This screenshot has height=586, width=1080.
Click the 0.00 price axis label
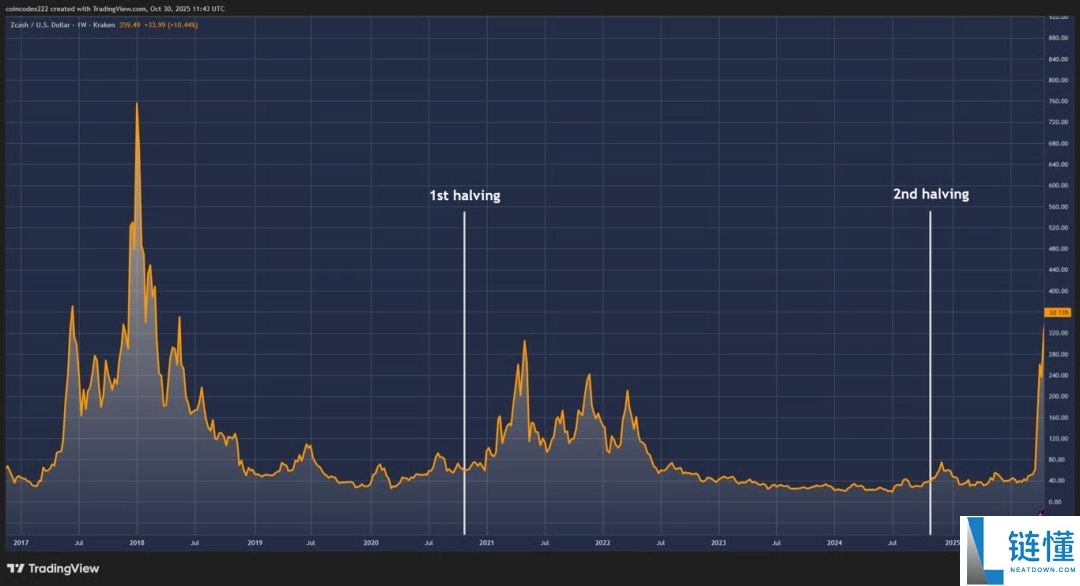click(1055, 502)
